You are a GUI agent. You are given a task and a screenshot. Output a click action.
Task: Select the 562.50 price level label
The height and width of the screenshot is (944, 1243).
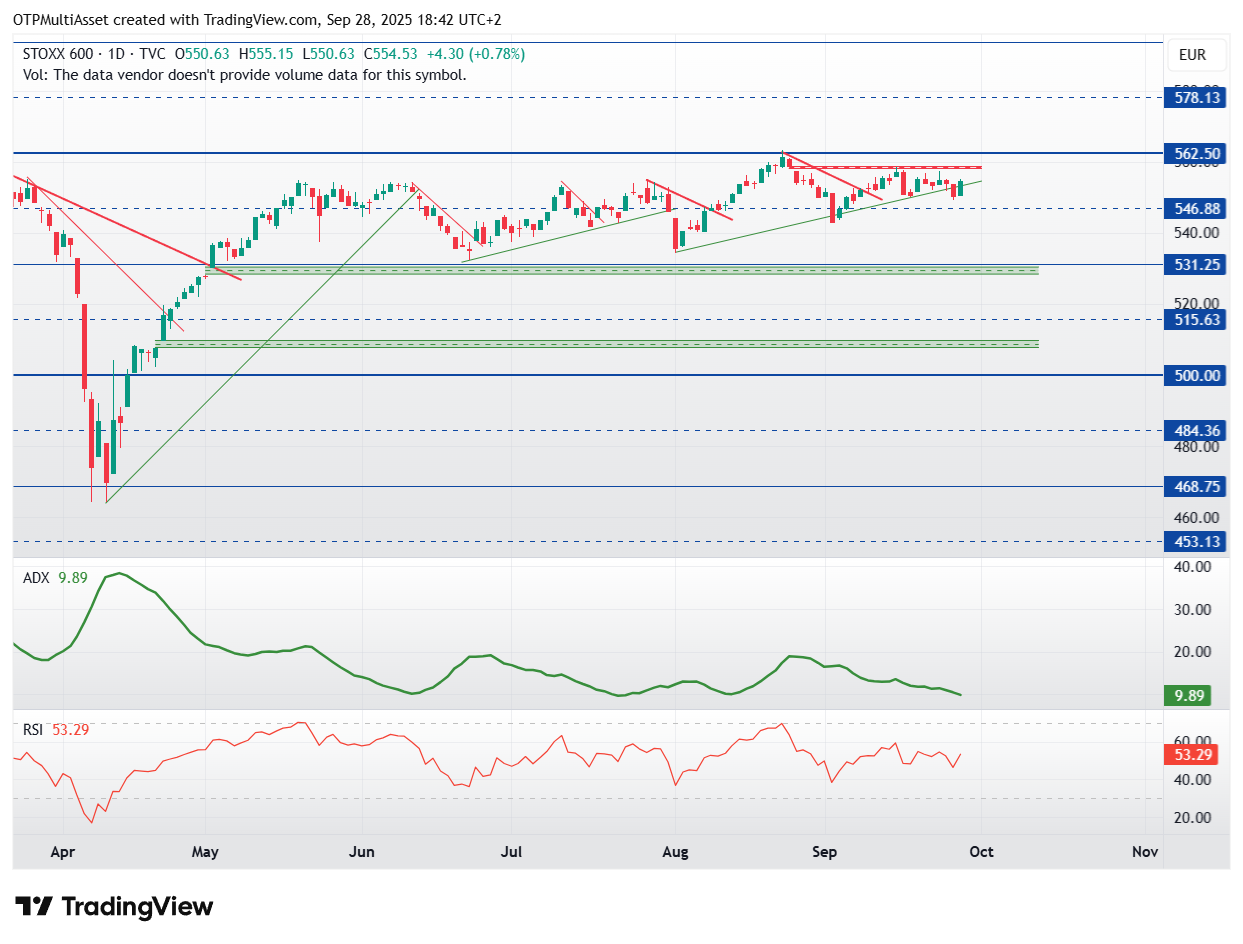pyautogui.click(x=1197, y=153)
